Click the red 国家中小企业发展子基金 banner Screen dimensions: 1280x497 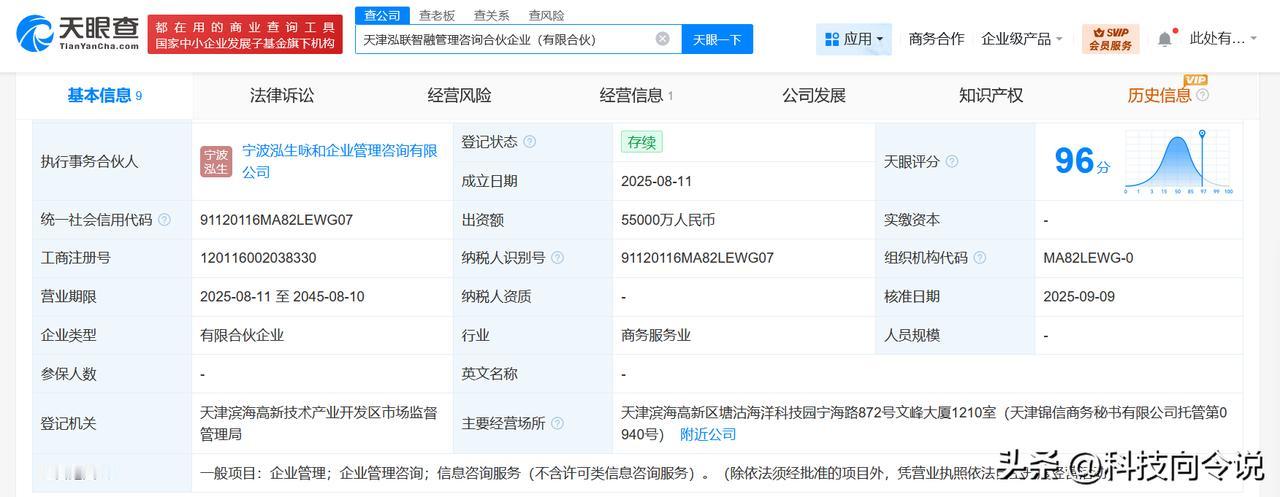(245, 34)
